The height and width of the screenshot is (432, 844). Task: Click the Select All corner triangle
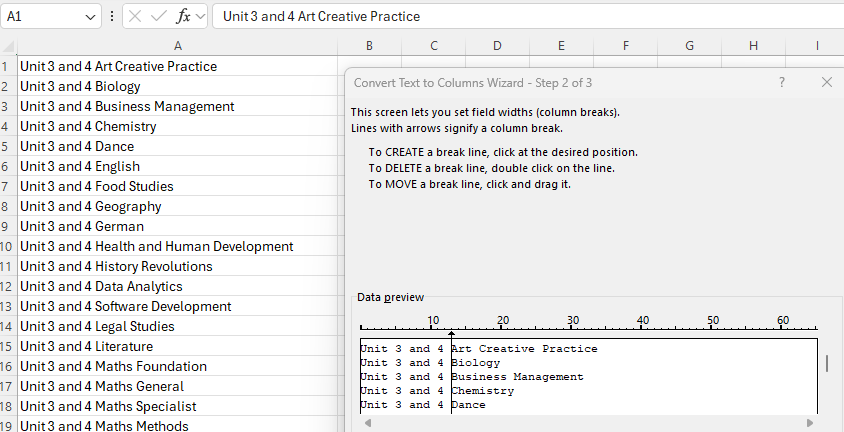tap(9, 46)
